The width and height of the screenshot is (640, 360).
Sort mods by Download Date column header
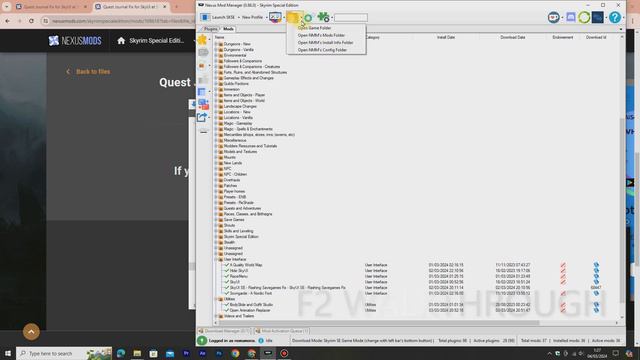(513, 37)
